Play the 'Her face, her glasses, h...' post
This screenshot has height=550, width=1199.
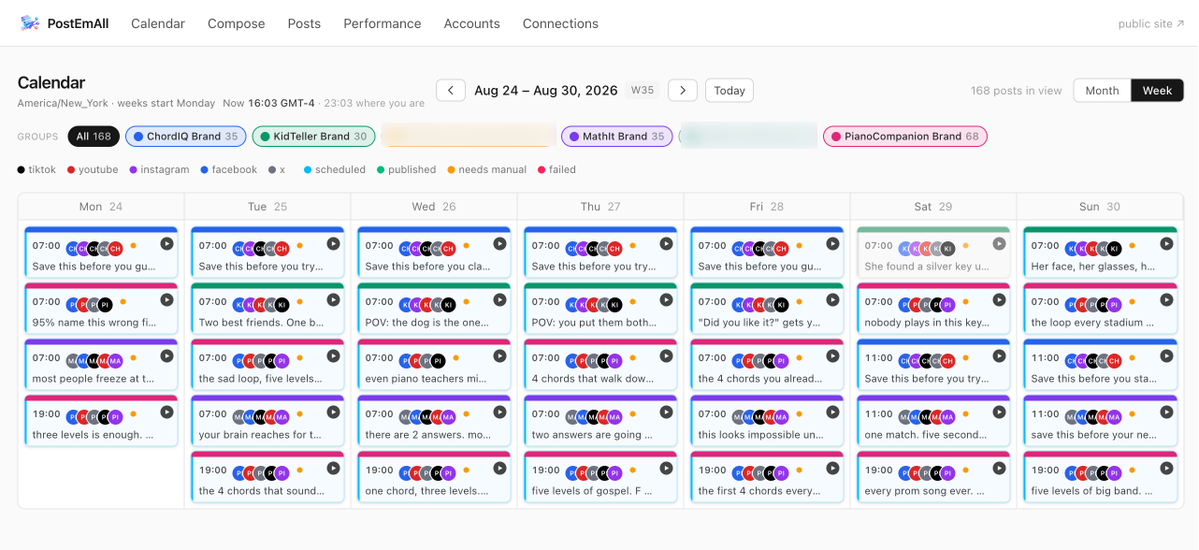click(x=1165, y=243)
